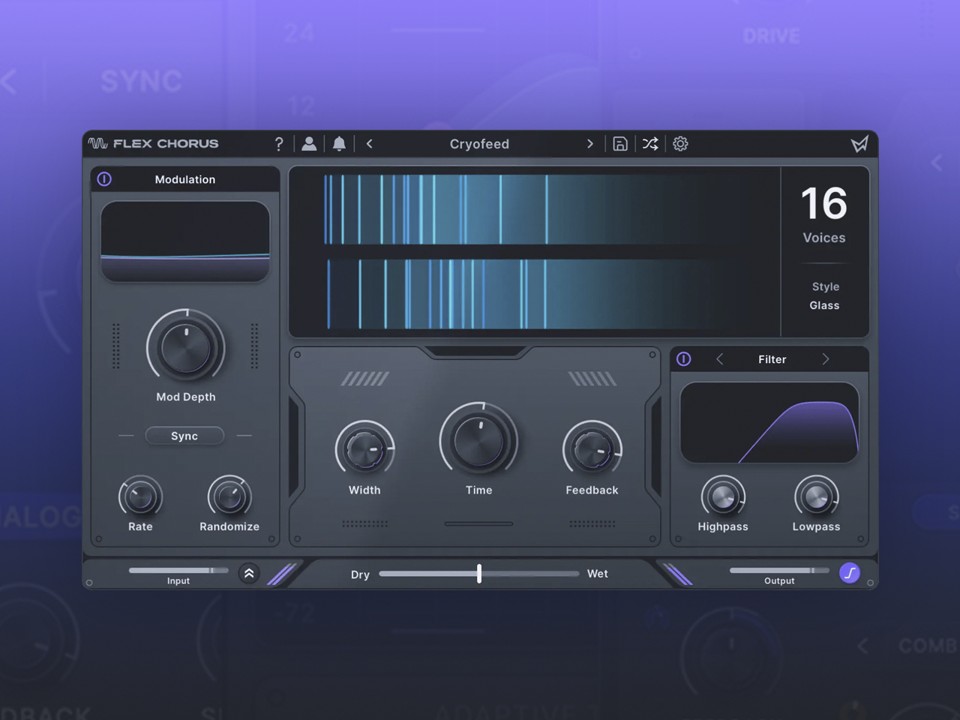The width and height of the screenshot is (960, 720).
Task: Save preset with floppy disk icon
Action: coord(620,144)
